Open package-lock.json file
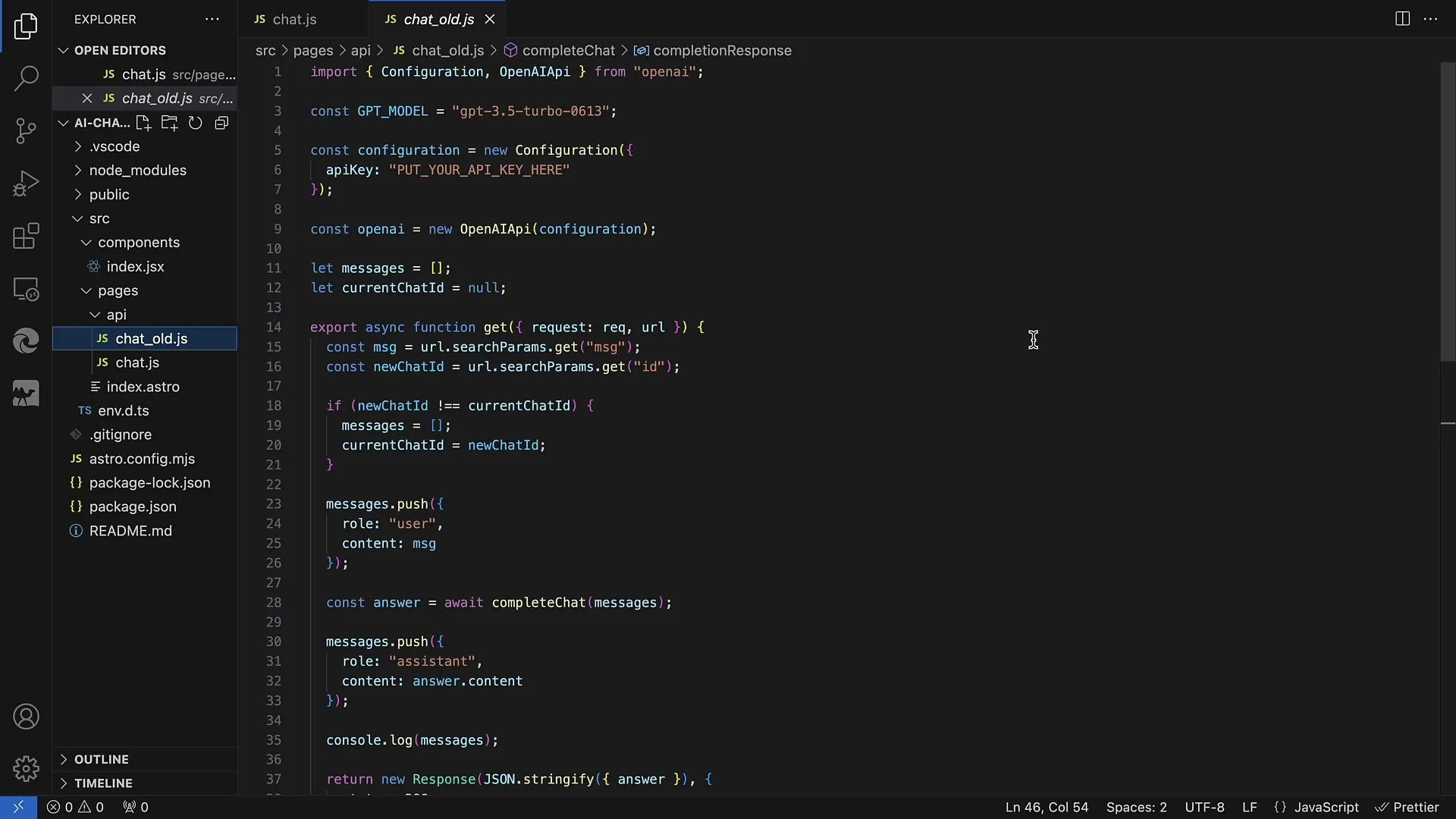This screenshot has width=1456, height=819. point(144,482)
